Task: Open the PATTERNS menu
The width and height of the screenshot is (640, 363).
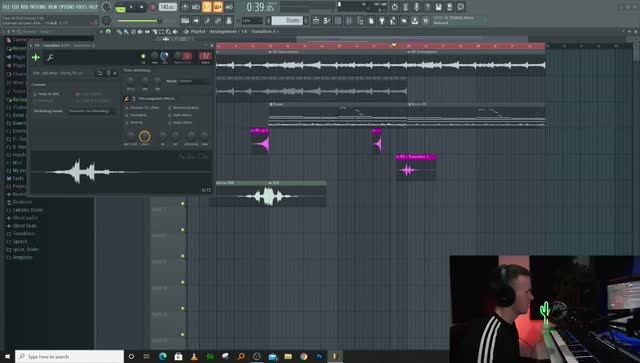Action: (x=38, y=7)
